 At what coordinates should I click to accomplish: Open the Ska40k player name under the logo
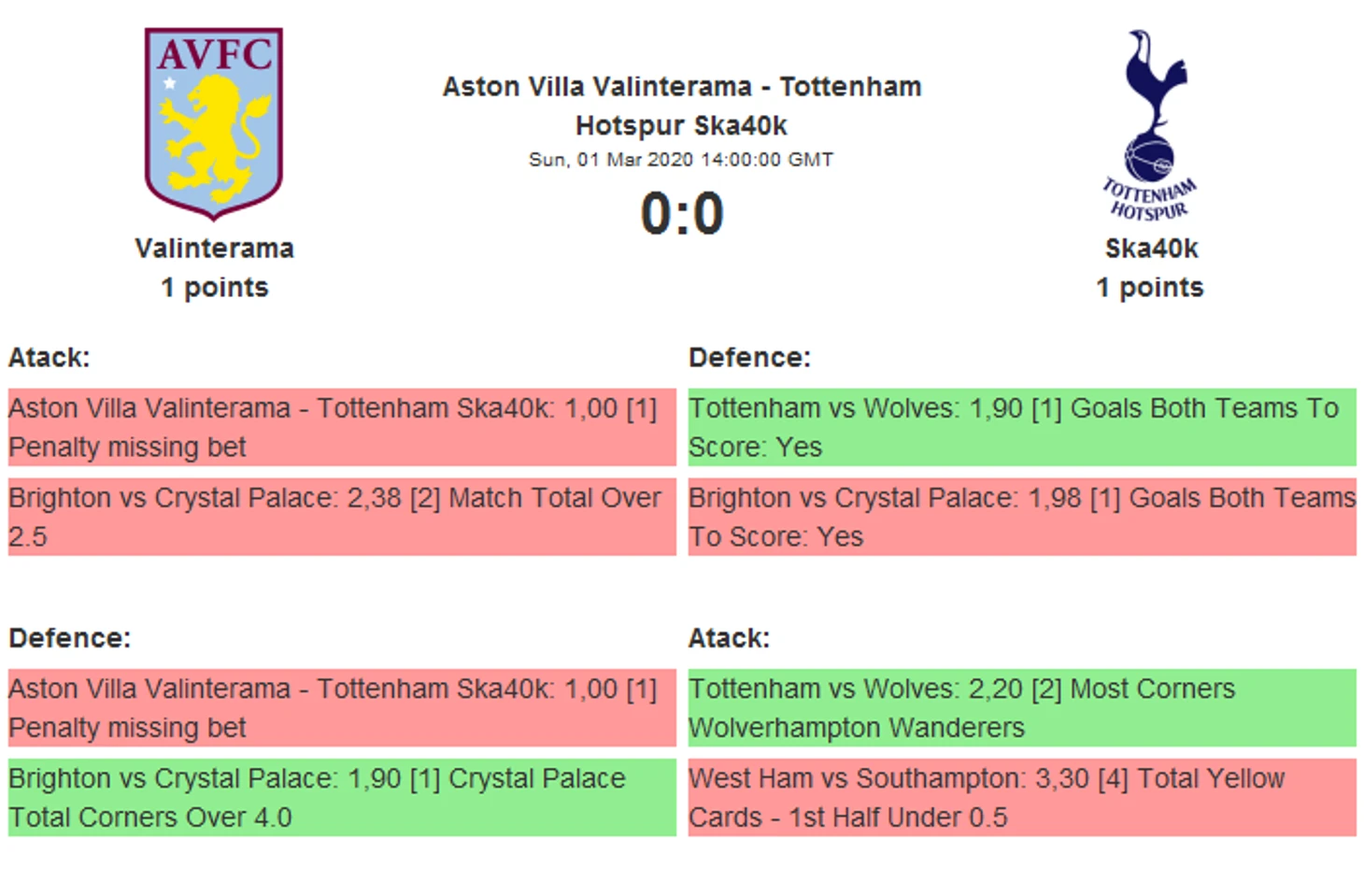point(1151,249)
